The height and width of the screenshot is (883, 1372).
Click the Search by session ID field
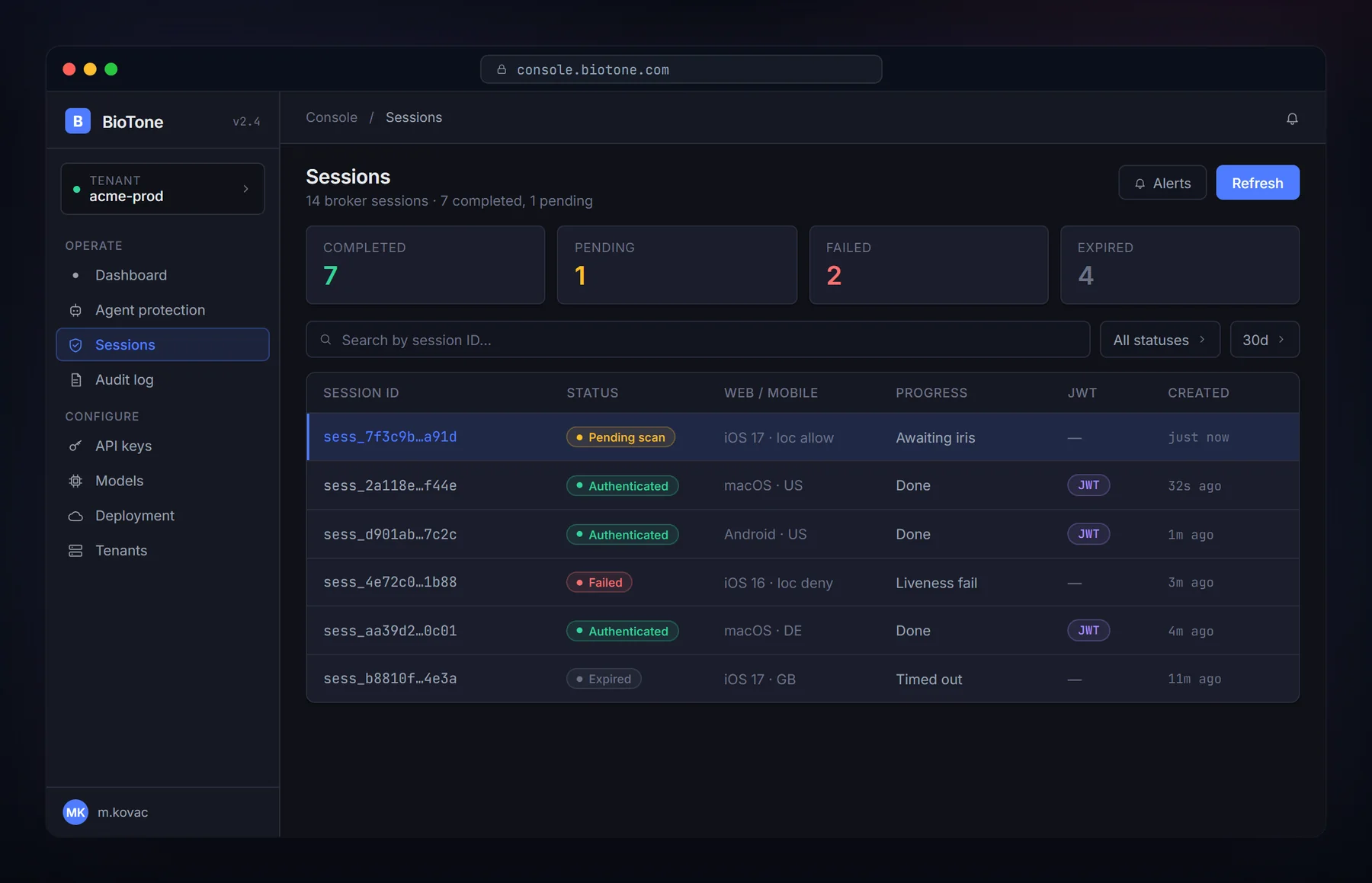tap(697, 340)
